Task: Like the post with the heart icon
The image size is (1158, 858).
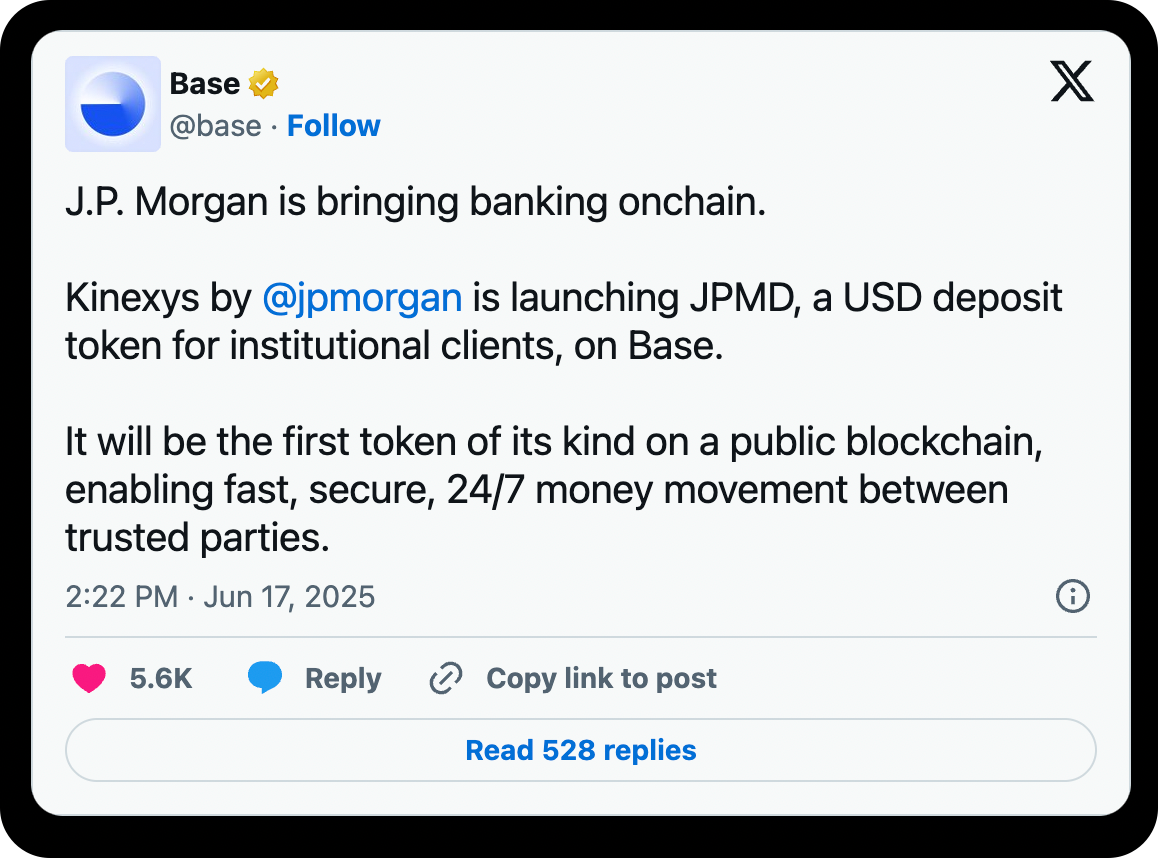Action: [89, 679]
